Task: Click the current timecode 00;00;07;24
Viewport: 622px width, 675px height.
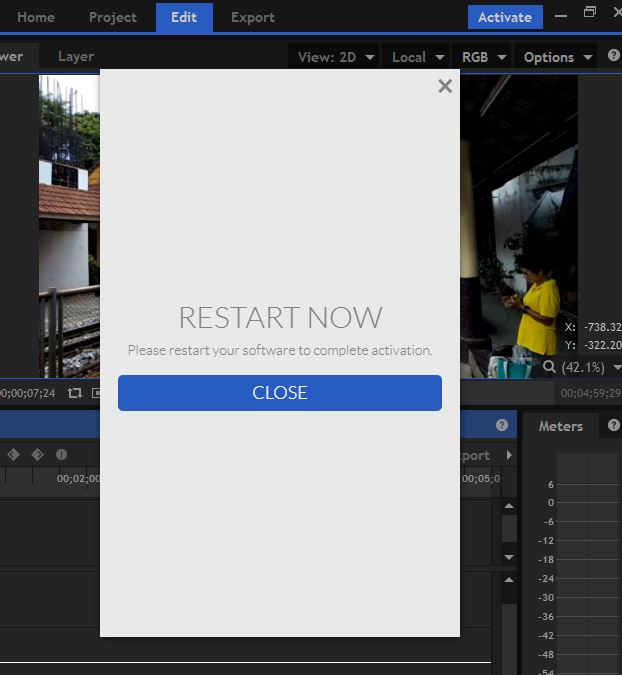Action: [28, 393]
